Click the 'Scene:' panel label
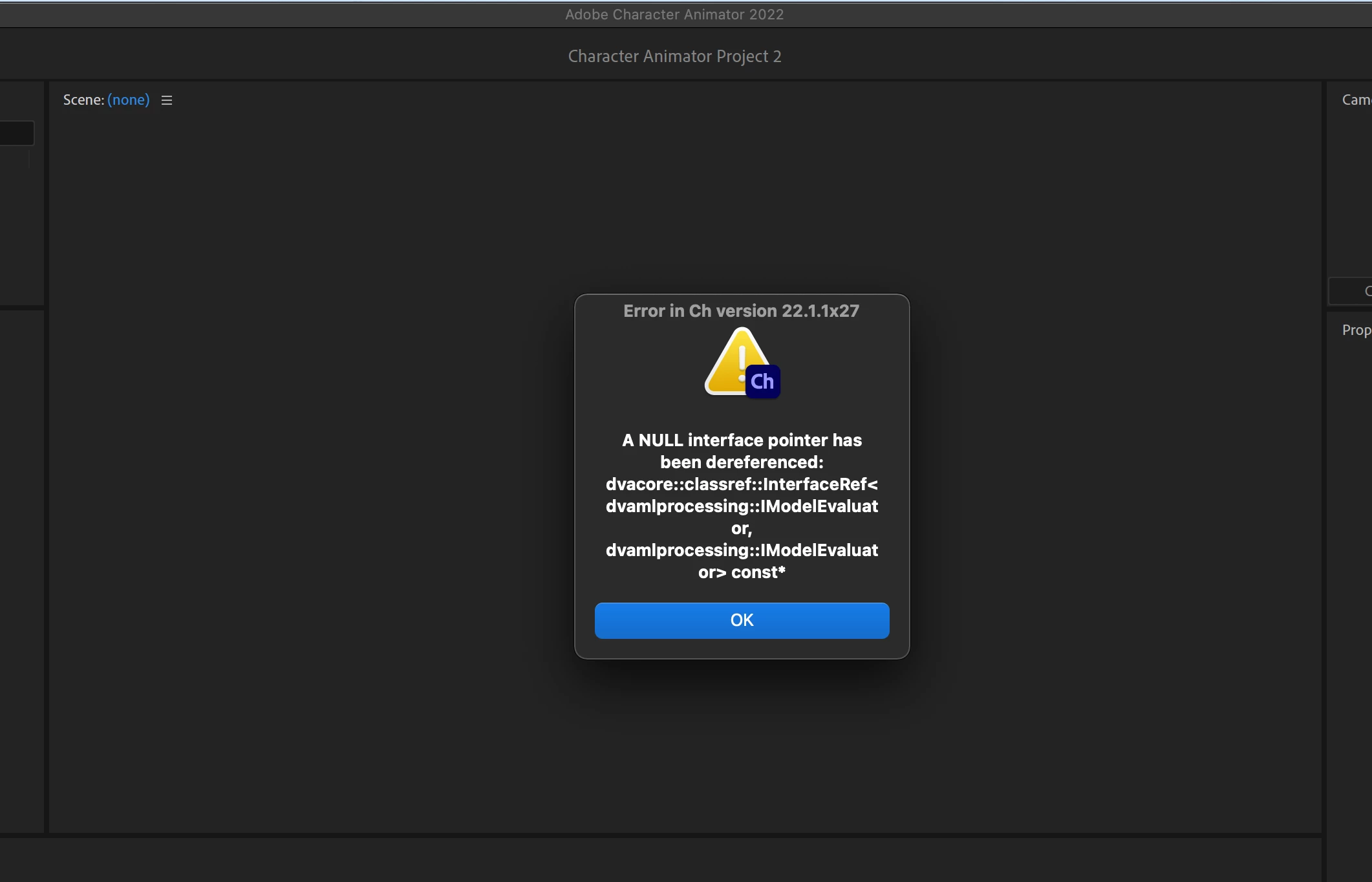 tap(83, 100)
